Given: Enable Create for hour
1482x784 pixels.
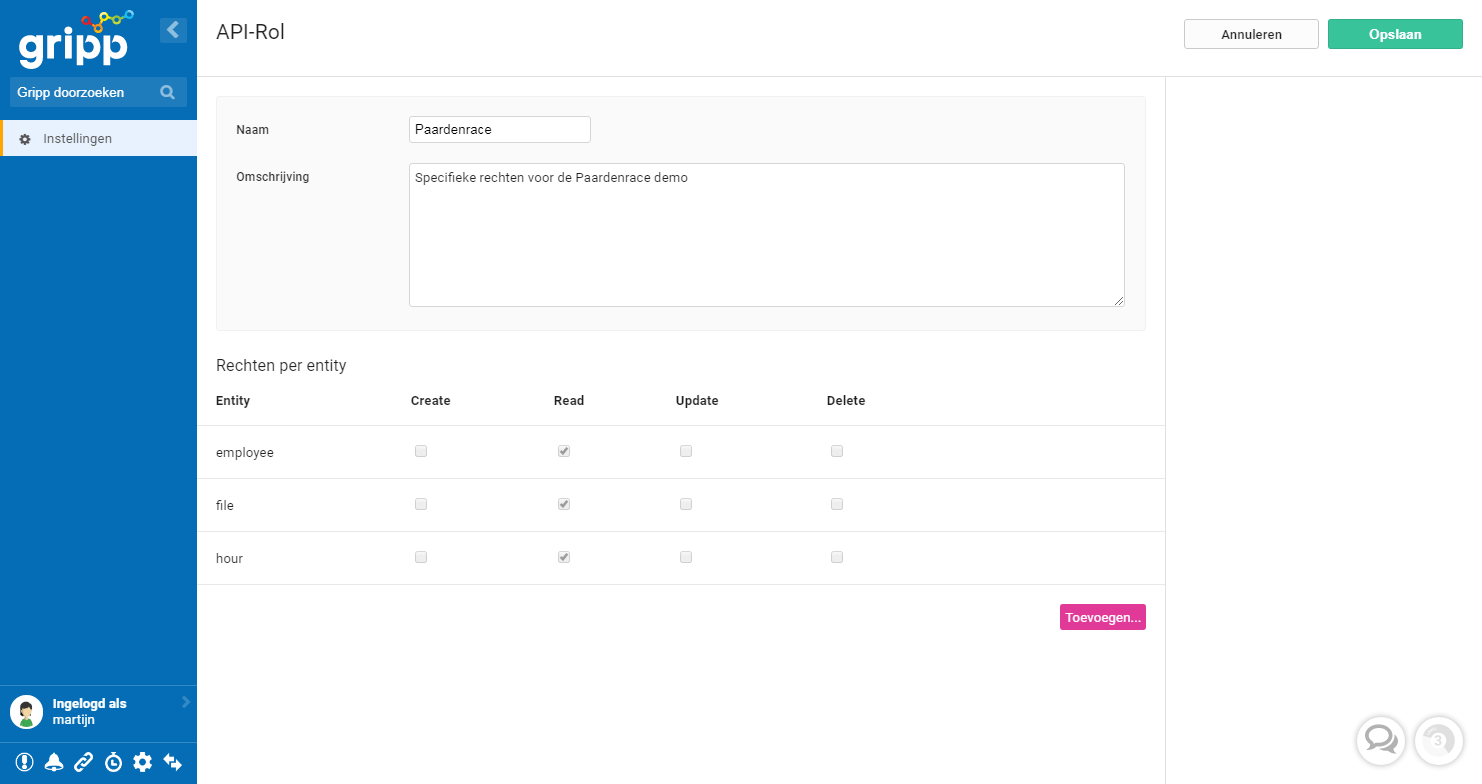Looking at the screenshot, I should point(421,557).
